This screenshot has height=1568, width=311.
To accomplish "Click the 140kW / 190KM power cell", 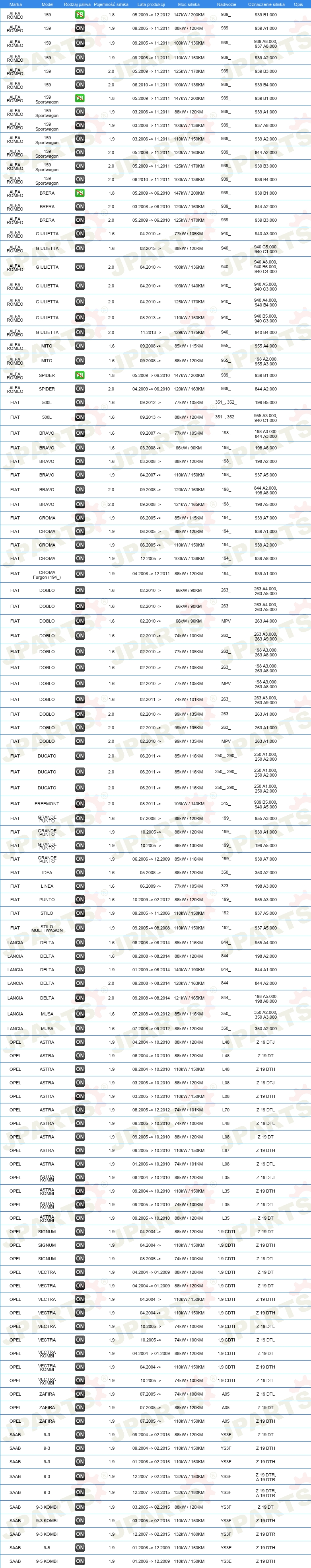I will pyautogui.click(x=189, y=970).
